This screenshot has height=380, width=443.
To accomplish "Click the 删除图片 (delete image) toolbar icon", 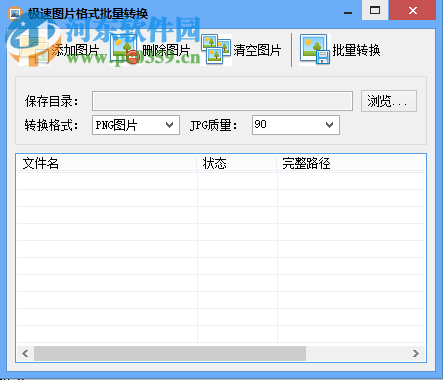I will pyautogui.click(x=125, y=50).
